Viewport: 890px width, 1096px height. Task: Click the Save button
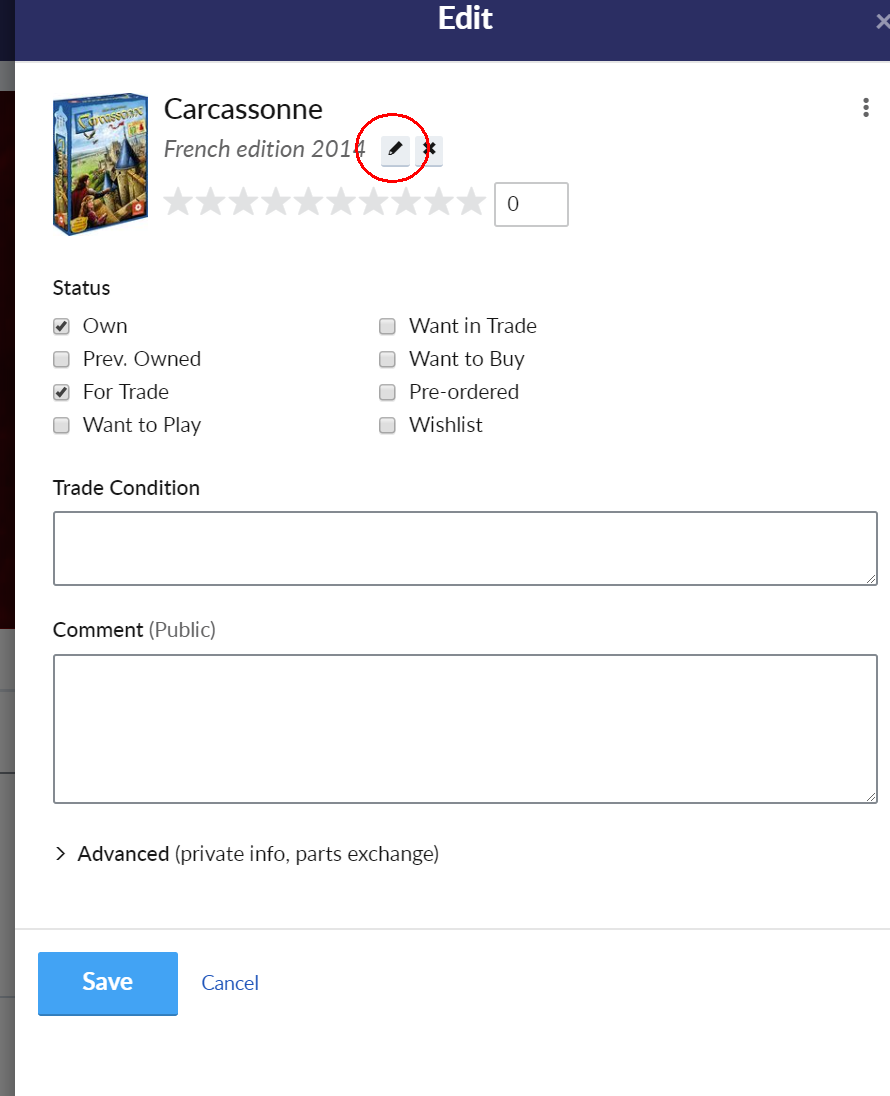point(108,983)
